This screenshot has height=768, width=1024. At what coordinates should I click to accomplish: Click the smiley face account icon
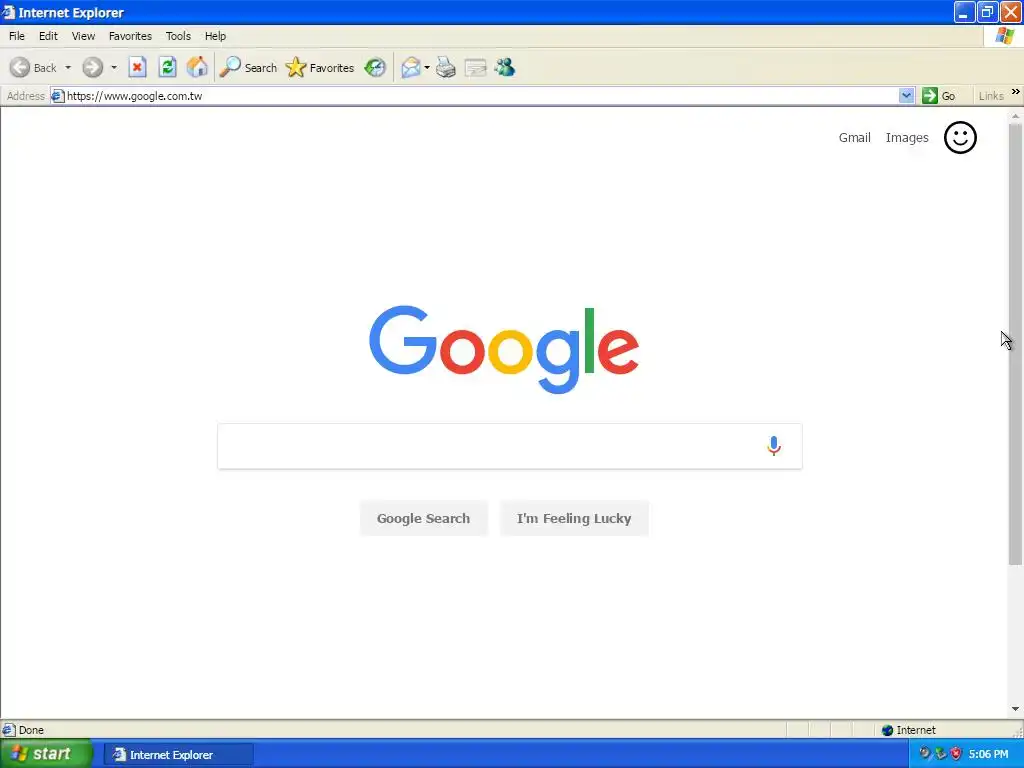[x=960, y=138]
